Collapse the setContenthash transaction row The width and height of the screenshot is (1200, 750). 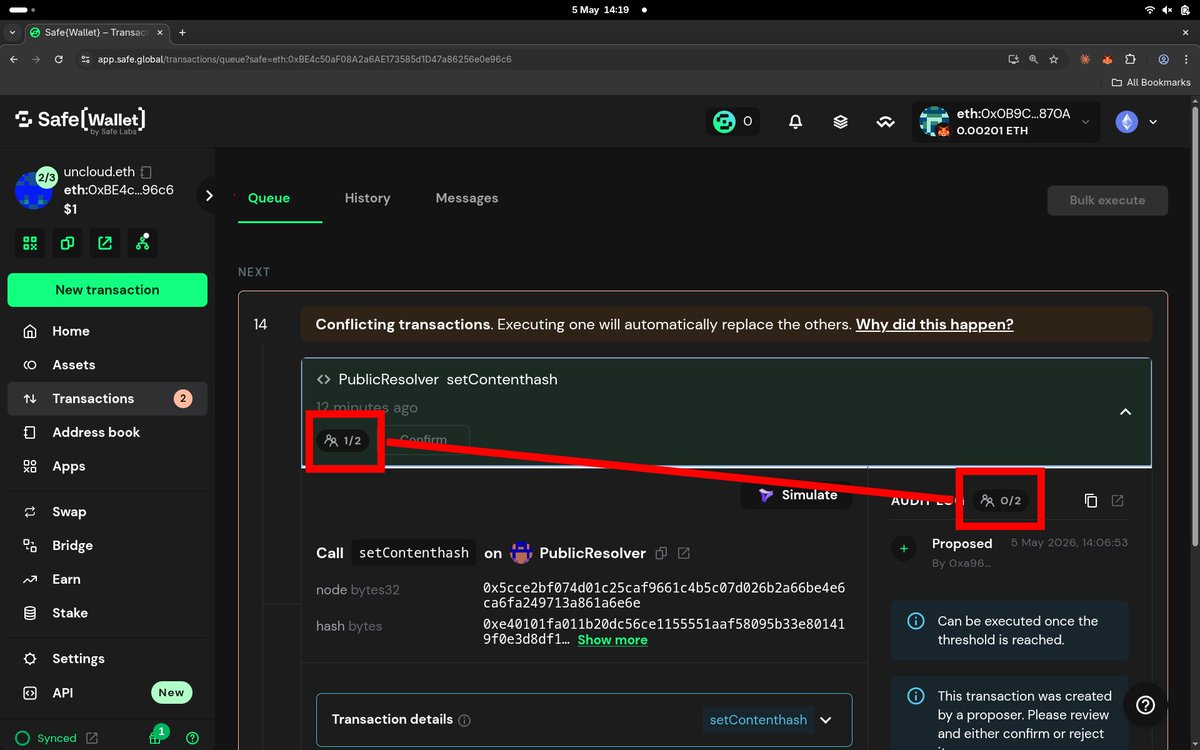[x=1125, y=412]
